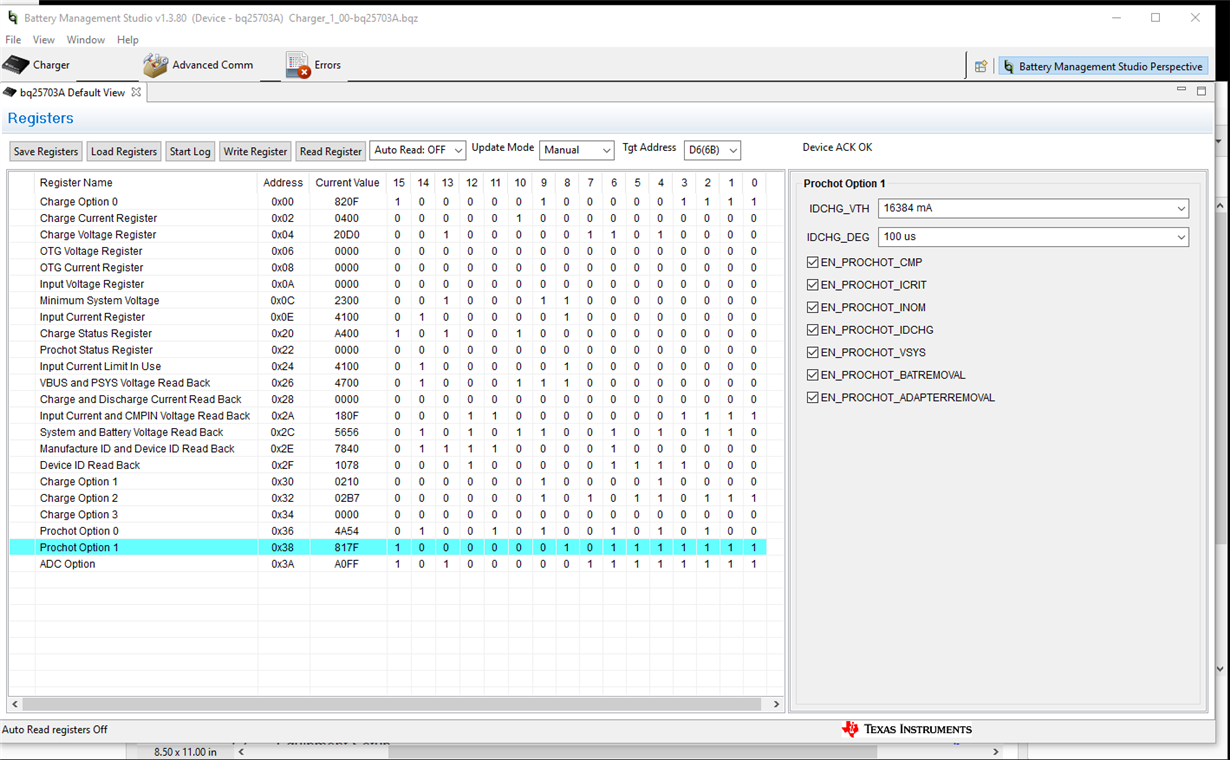Select the OTG Current Register row

[x=388, y=268]
